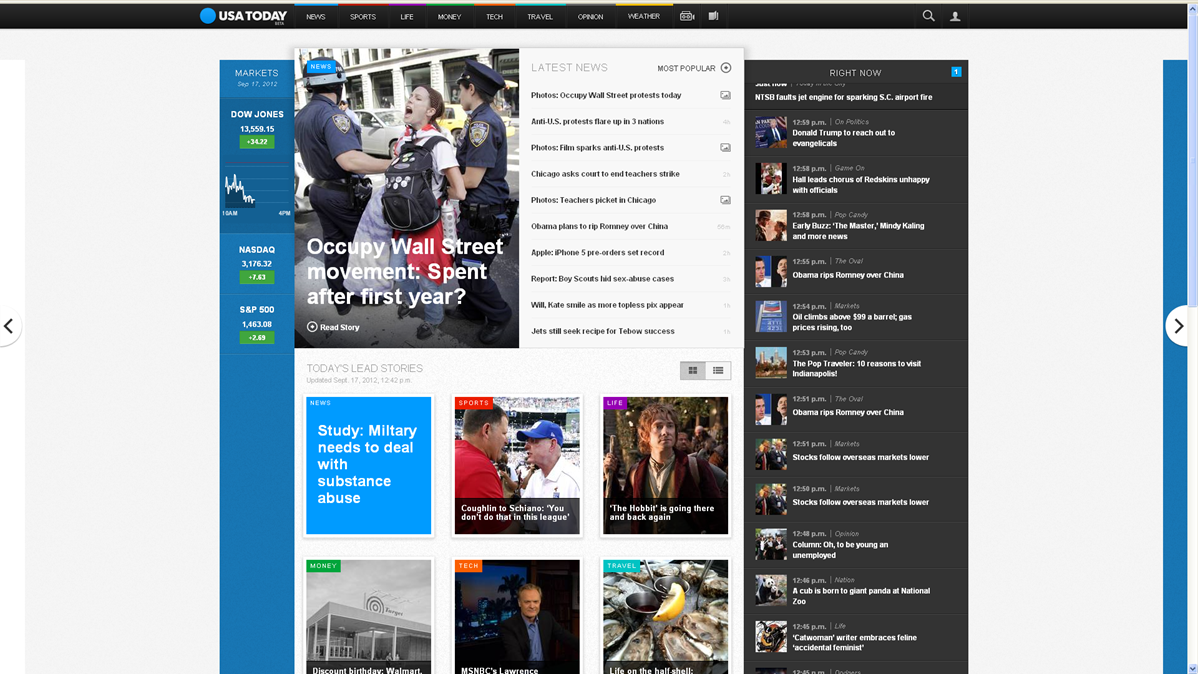Click the newspaper icon beside the video icon
This screenshot has height=674, width=1198.
pyautogui.click(x=713, y=16)
